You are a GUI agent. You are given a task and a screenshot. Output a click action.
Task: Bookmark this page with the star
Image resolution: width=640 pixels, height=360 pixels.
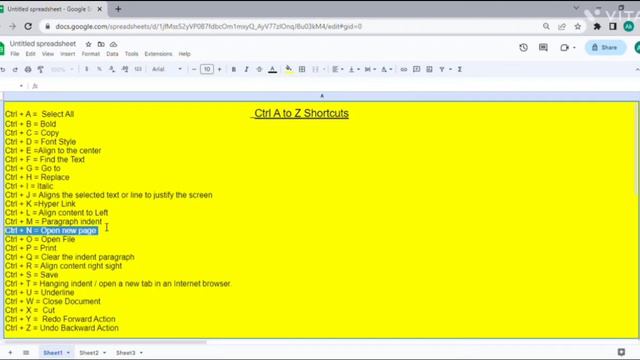(578, 27)
